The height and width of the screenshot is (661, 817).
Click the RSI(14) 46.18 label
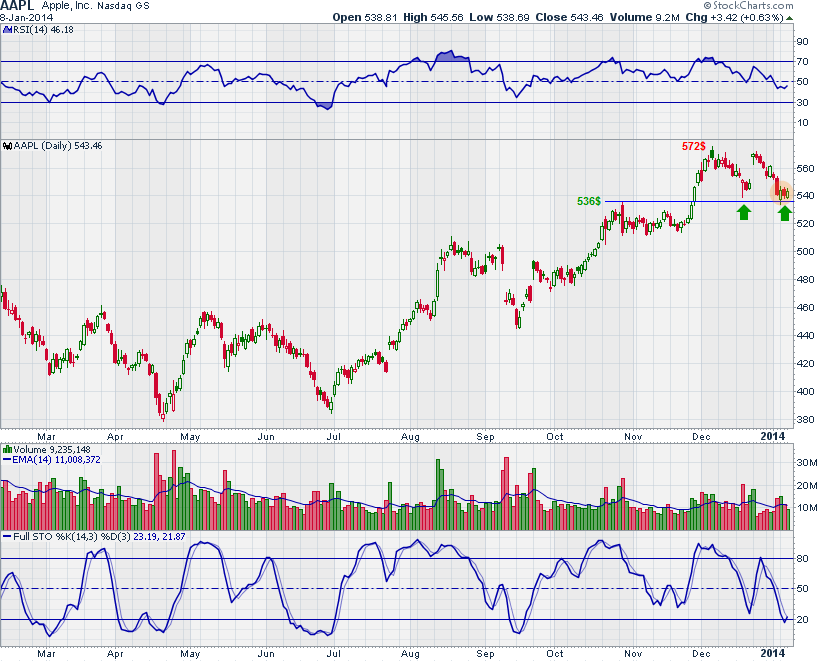[x=43, y=30]
